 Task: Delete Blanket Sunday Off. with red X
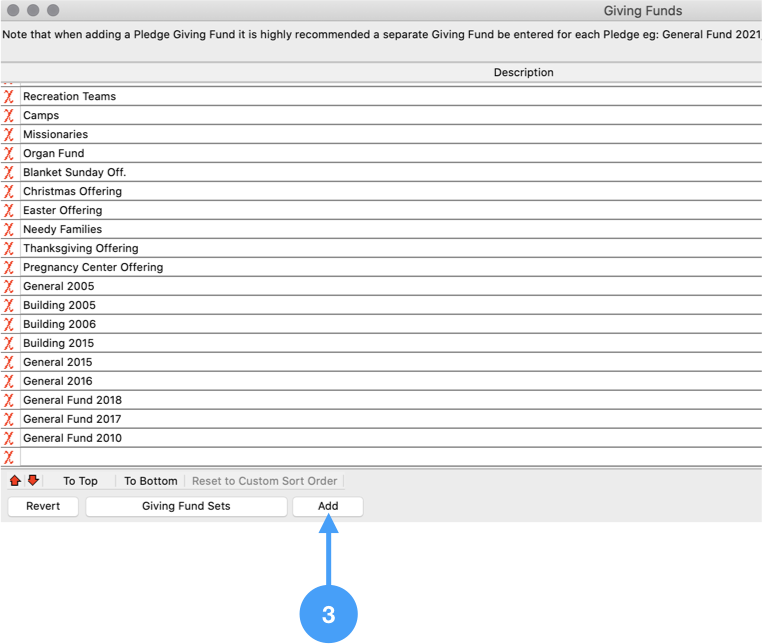[x=9, y=172]
